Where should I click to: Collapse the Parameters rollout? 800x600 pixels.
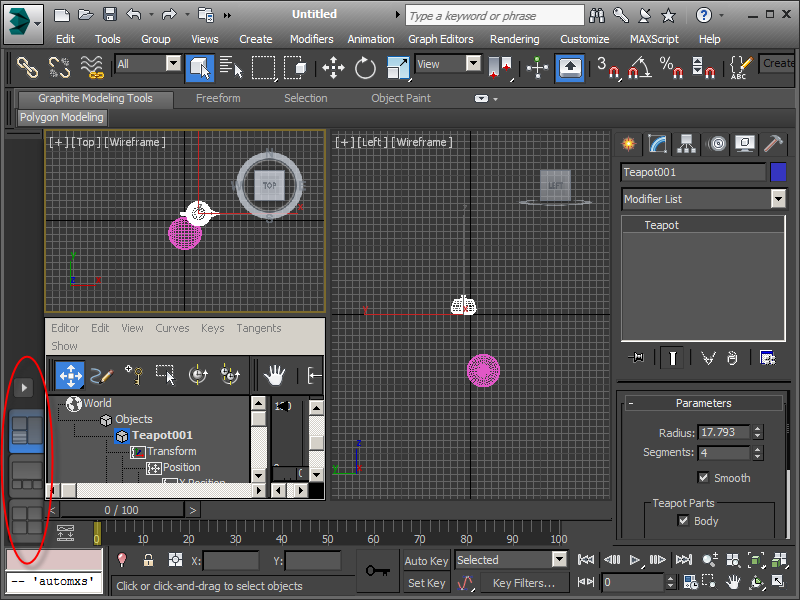(631, 403)
